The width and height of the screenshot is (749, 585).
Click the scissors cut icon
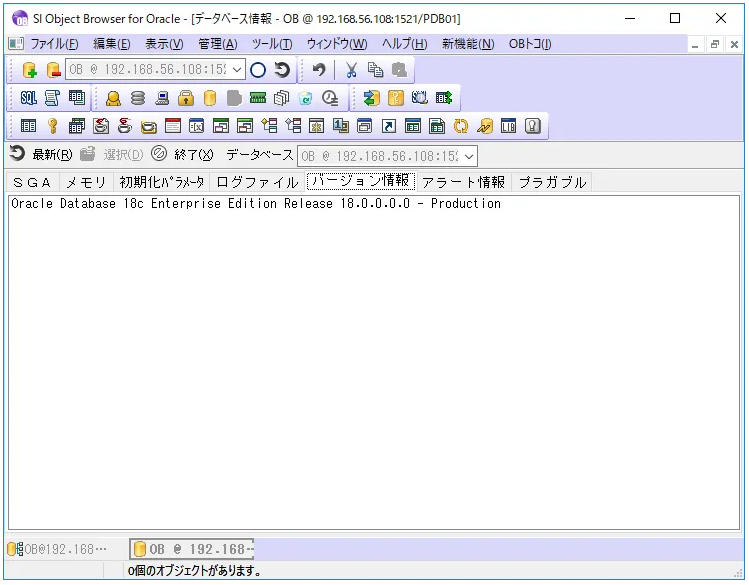[351, 70]
